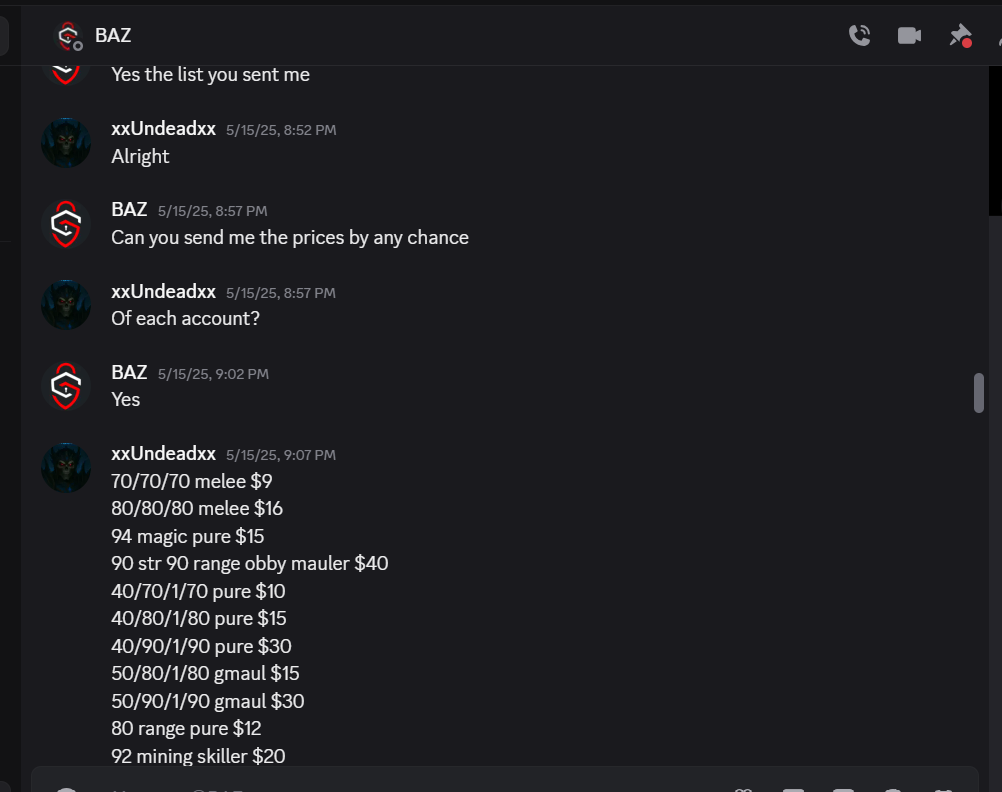This screenshot has width=1002, height=792.
Task: Open xxUndeadxx's avatar beside Of each account?
Action: 66,305
